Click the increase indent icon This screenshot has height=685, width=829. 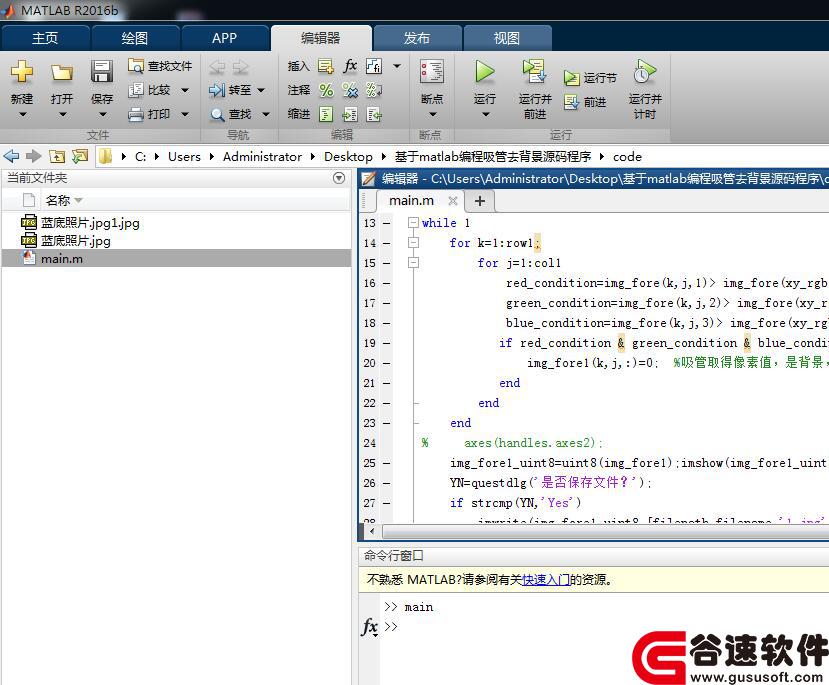pos(350,114)
